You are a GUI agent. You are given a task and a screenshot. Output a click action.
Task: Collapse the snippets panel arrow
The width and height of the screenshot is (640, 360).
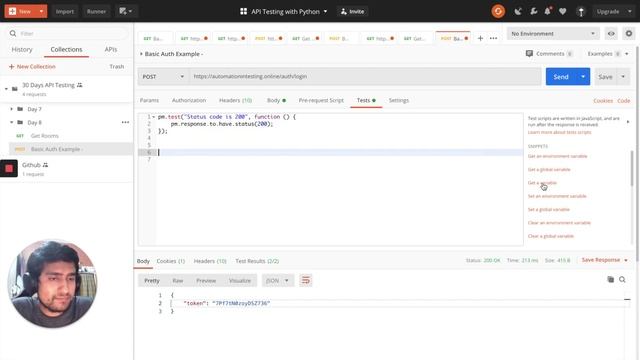628,122
